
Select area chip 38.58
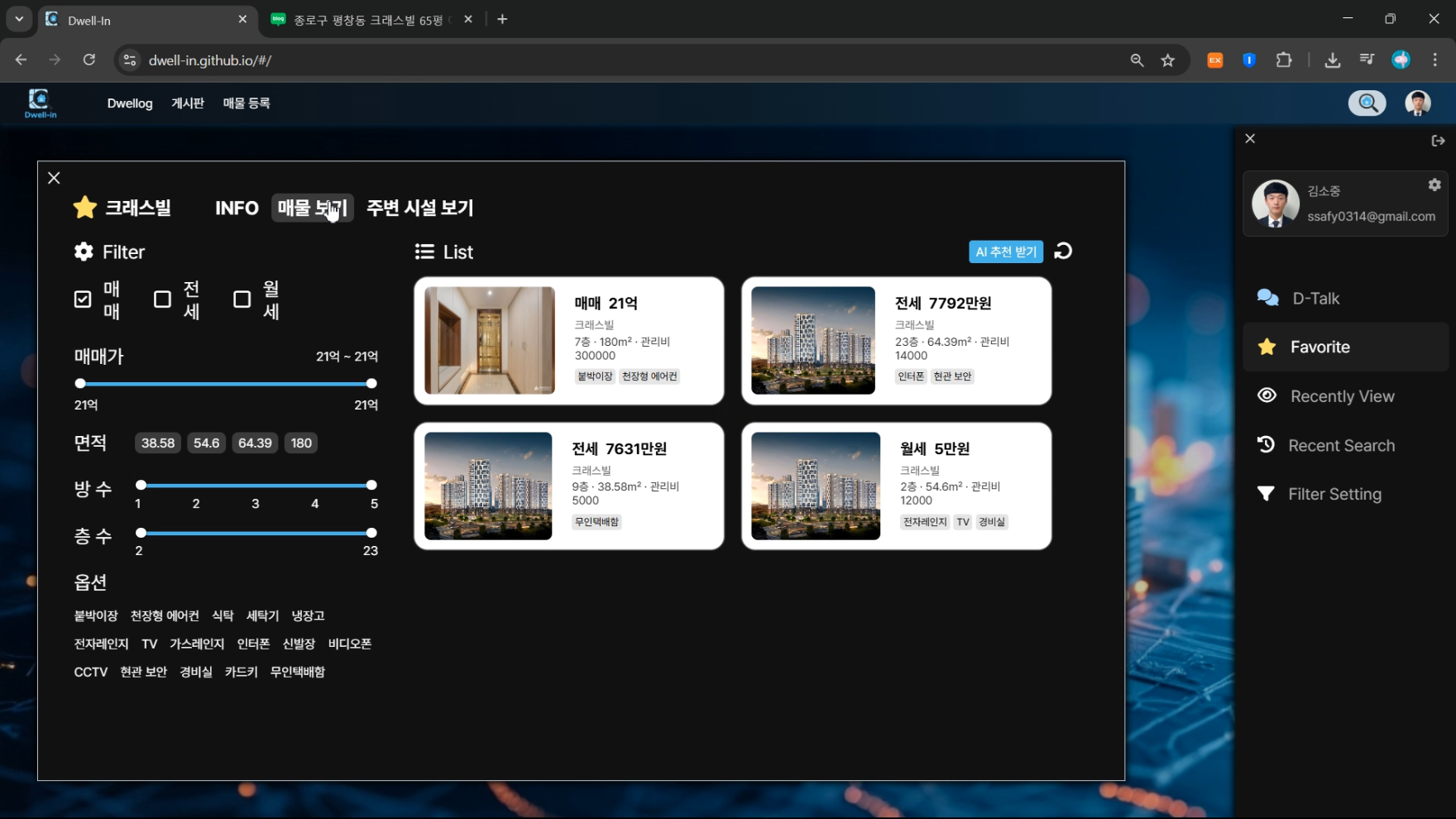[x=158, y=443]
